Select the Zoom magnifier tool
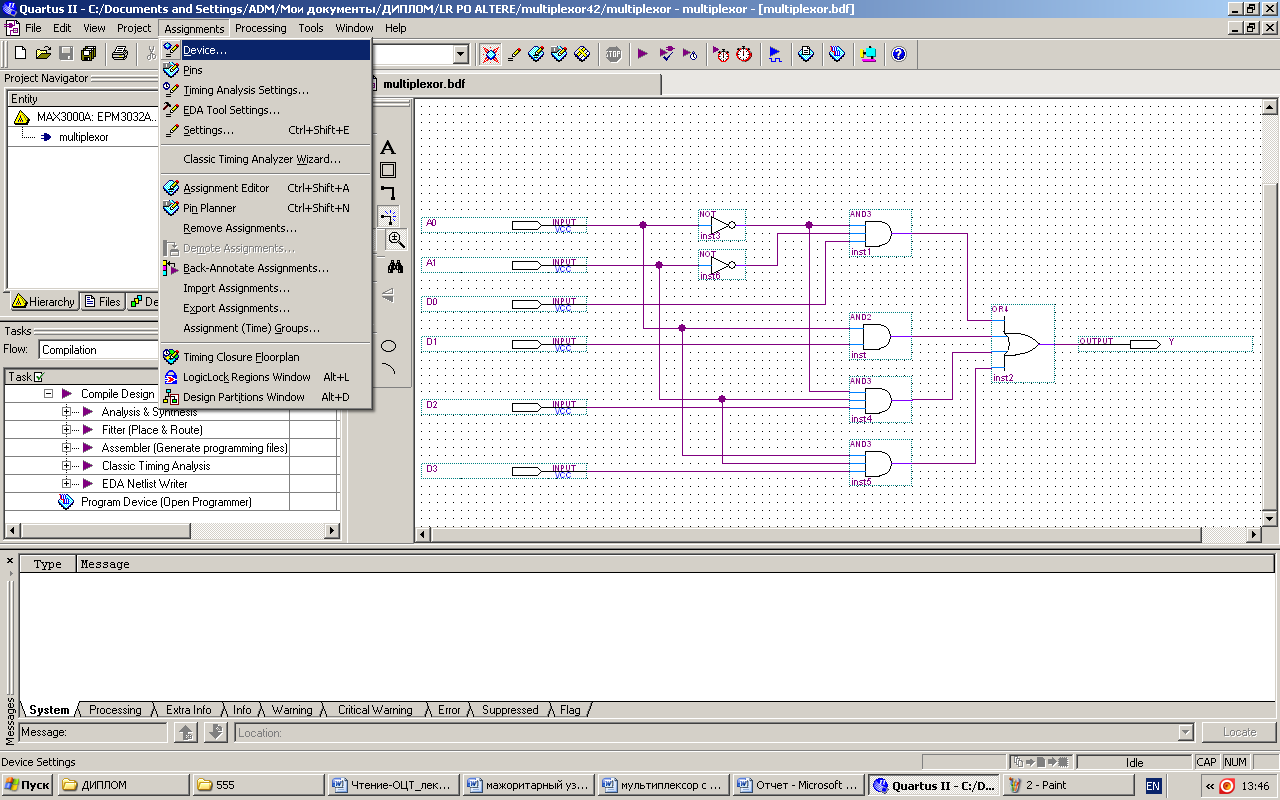 (396, 240)
